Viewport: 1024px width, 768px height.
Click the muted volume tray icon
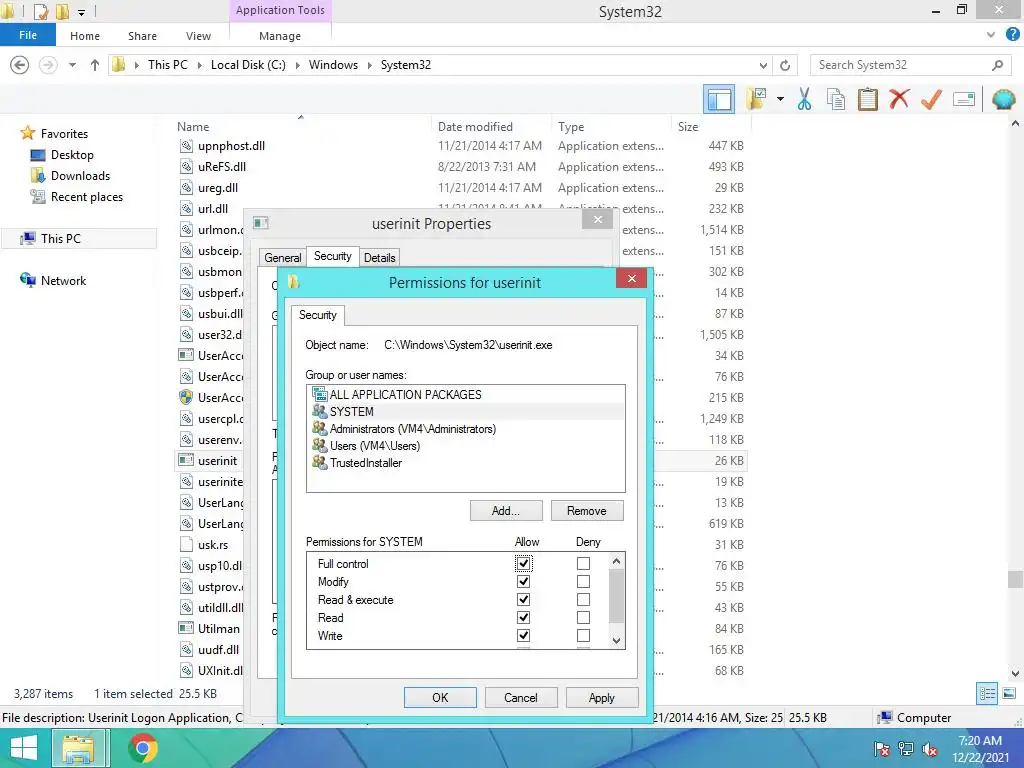(x=929, y=749)
